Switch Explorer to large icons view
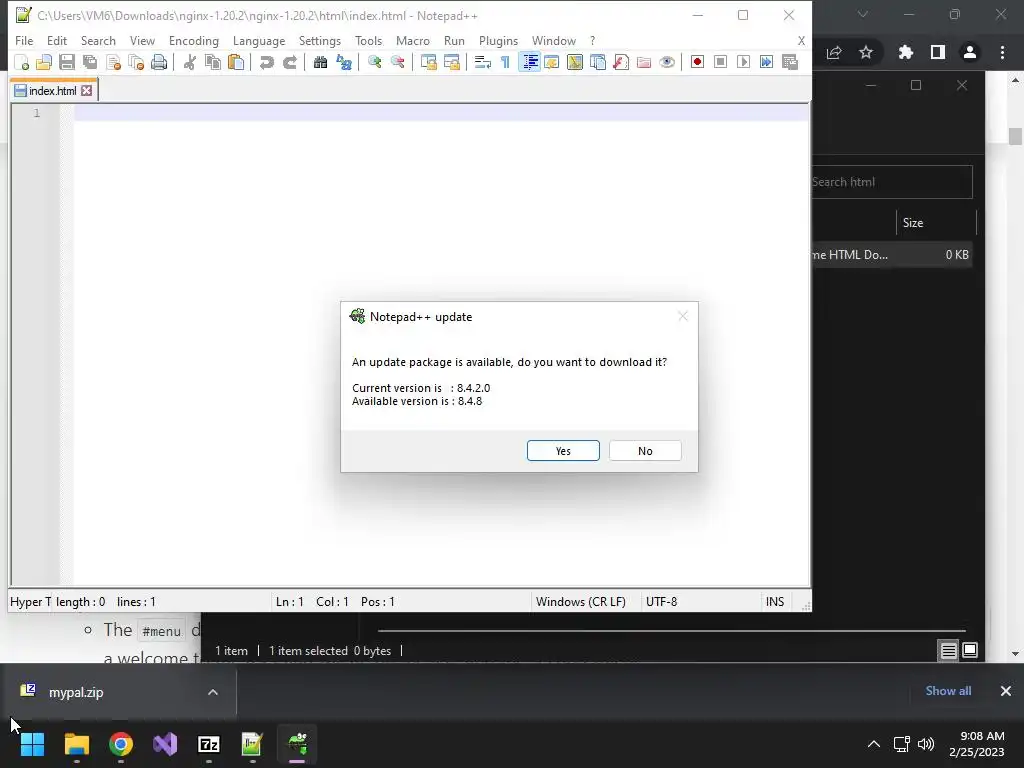The width and height of the screenshot is (1024, 768). [x=970, y=650]
